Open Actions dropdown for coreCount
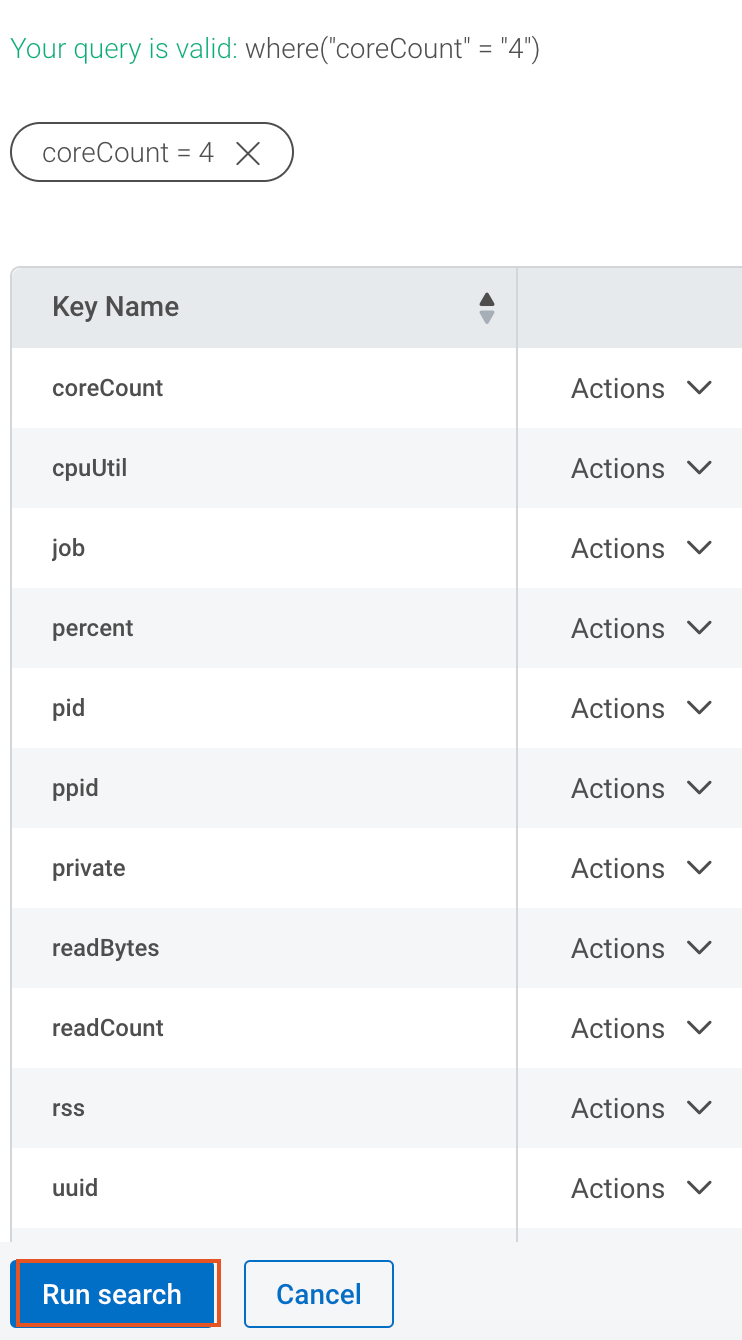The height and width of the screenshot is (1340, 742). click(x=641, y=388)
